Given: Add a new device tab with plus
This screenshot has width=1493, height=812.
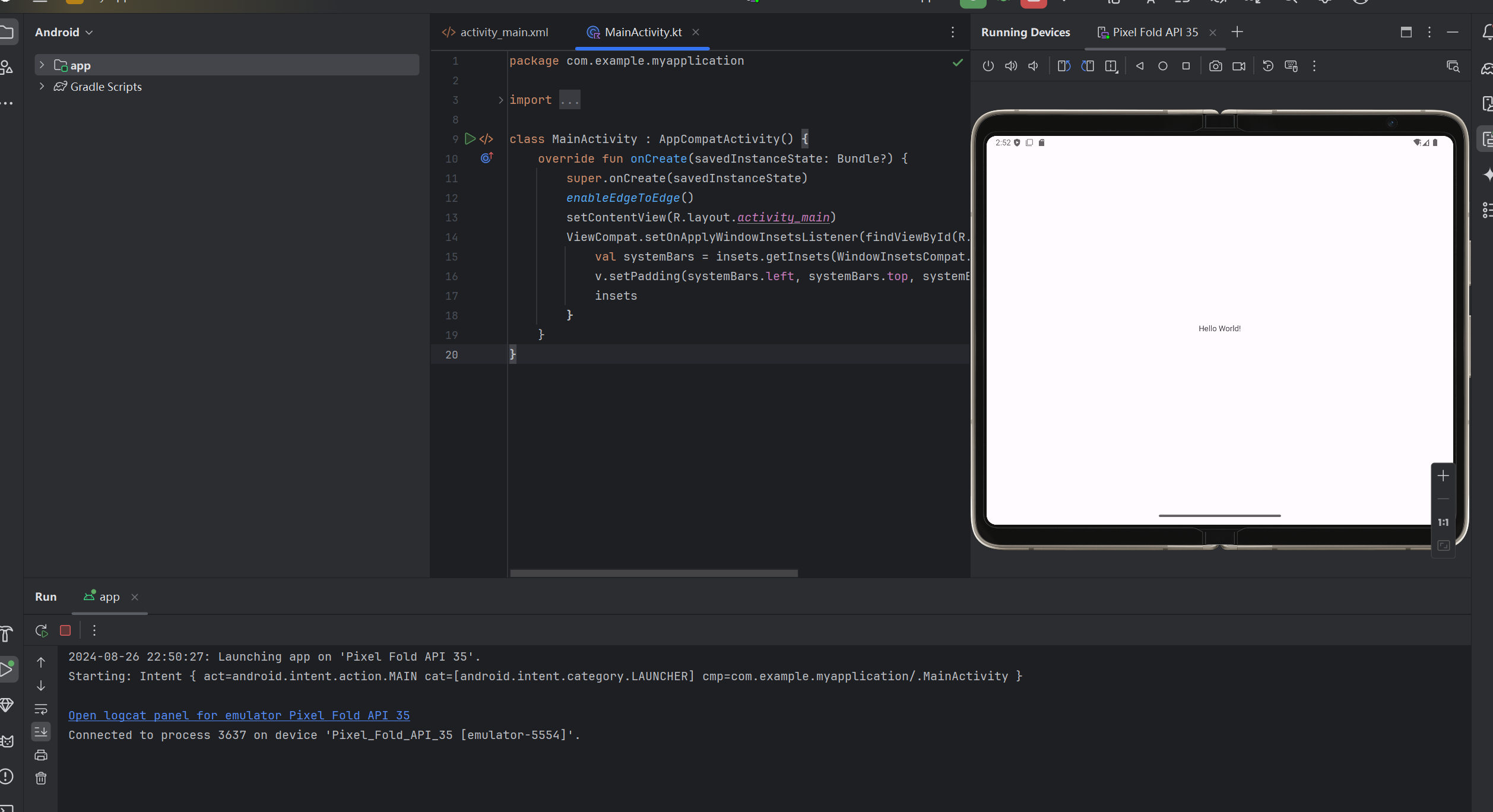Looking at the screenshot, I should point(1237,32).
